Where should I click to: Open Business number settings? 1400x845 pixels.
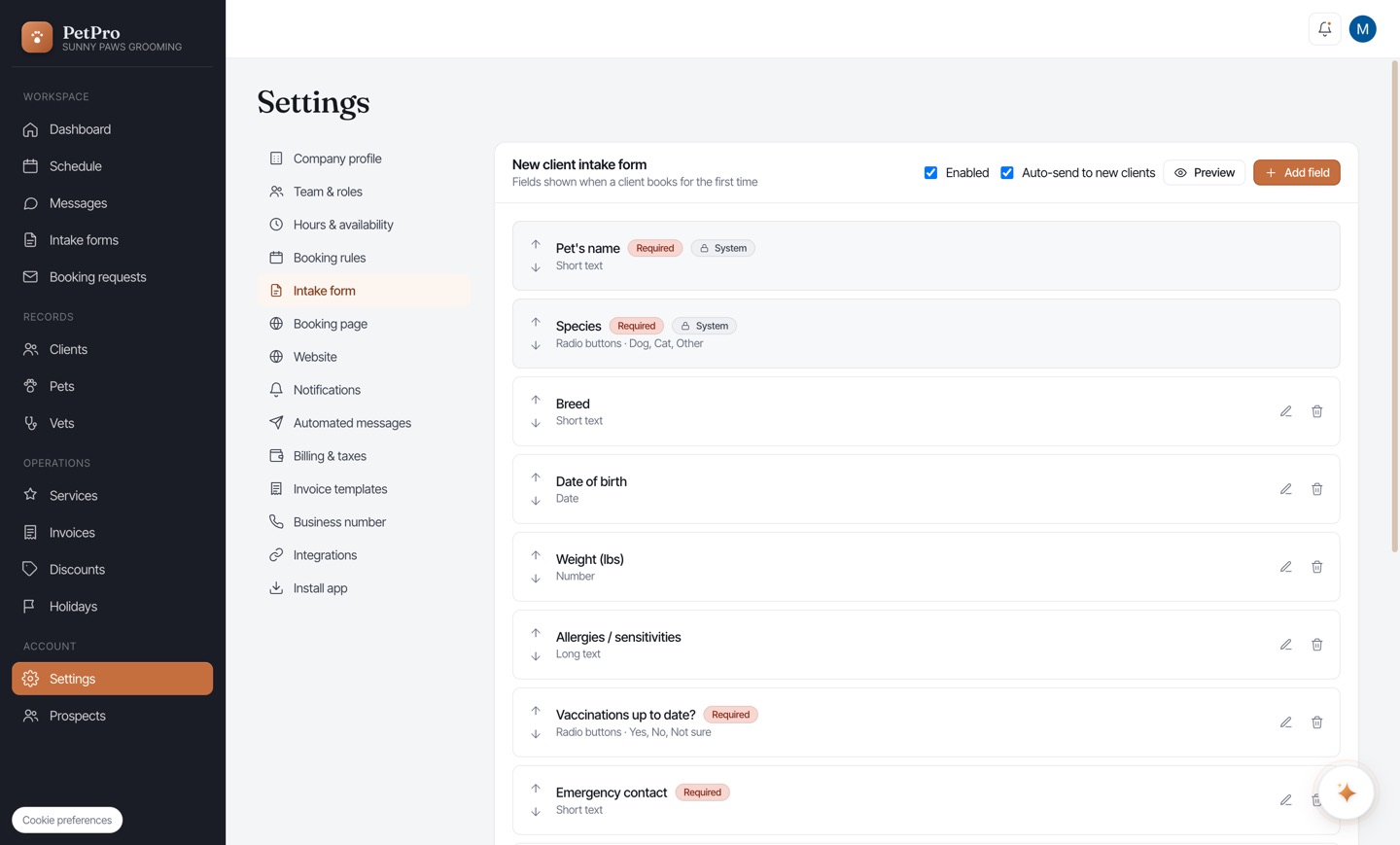(x=364, y=522)
